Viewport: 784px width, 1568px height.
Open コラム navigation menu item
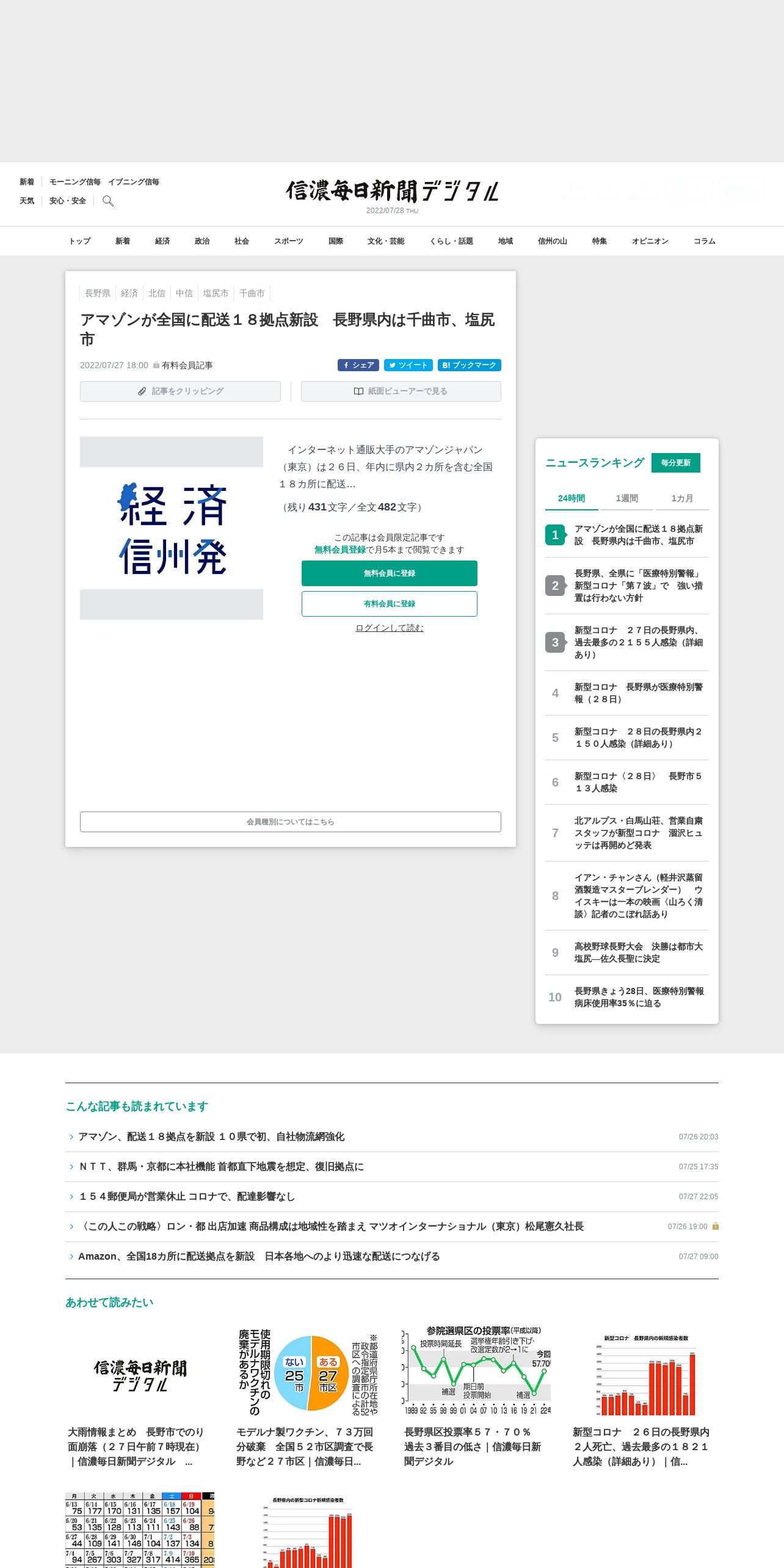tap(705, 241)
